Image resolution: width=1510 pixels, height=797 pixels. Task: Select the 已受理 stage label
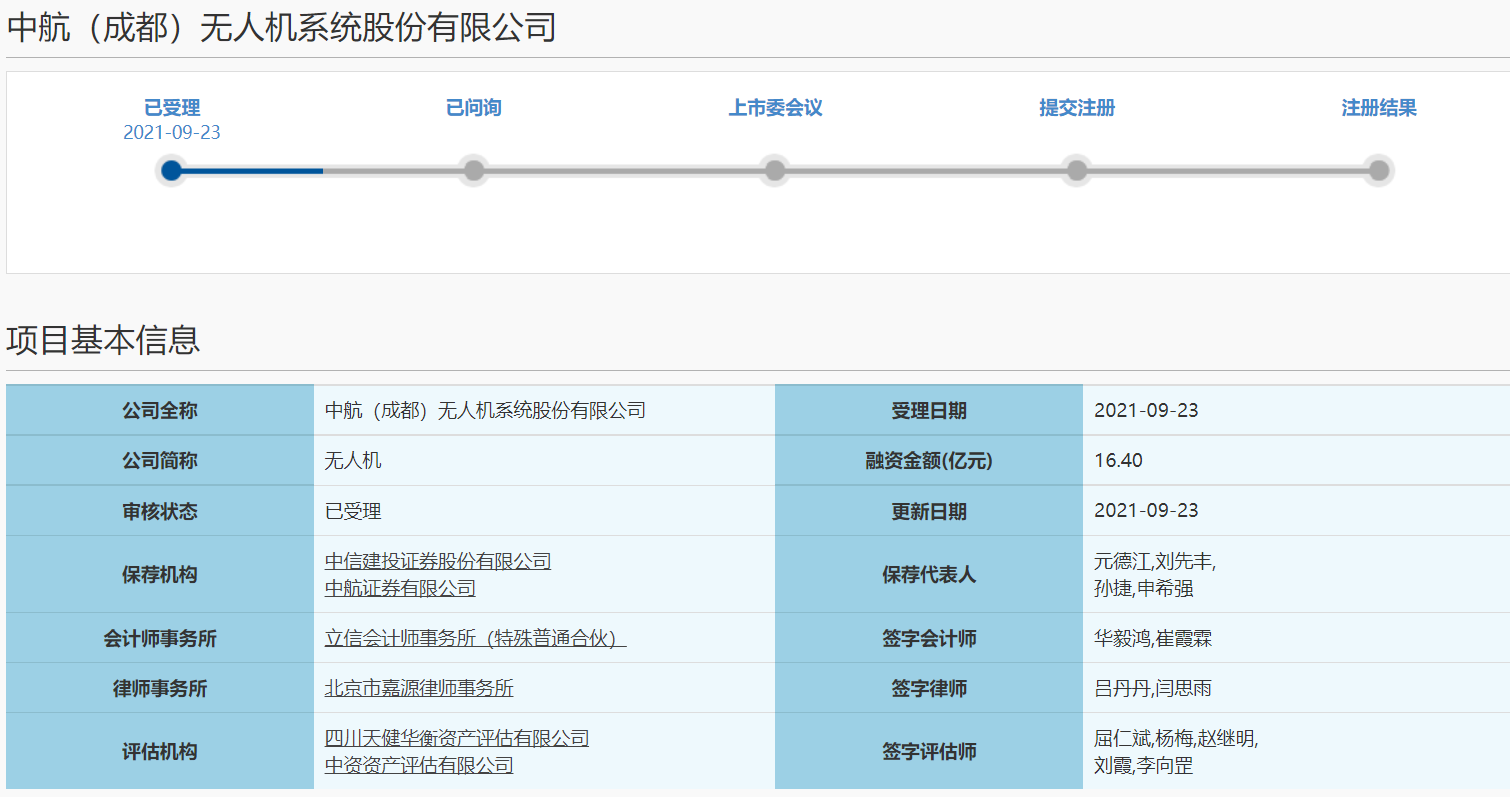pyautogui.click(x=172, y=108)
